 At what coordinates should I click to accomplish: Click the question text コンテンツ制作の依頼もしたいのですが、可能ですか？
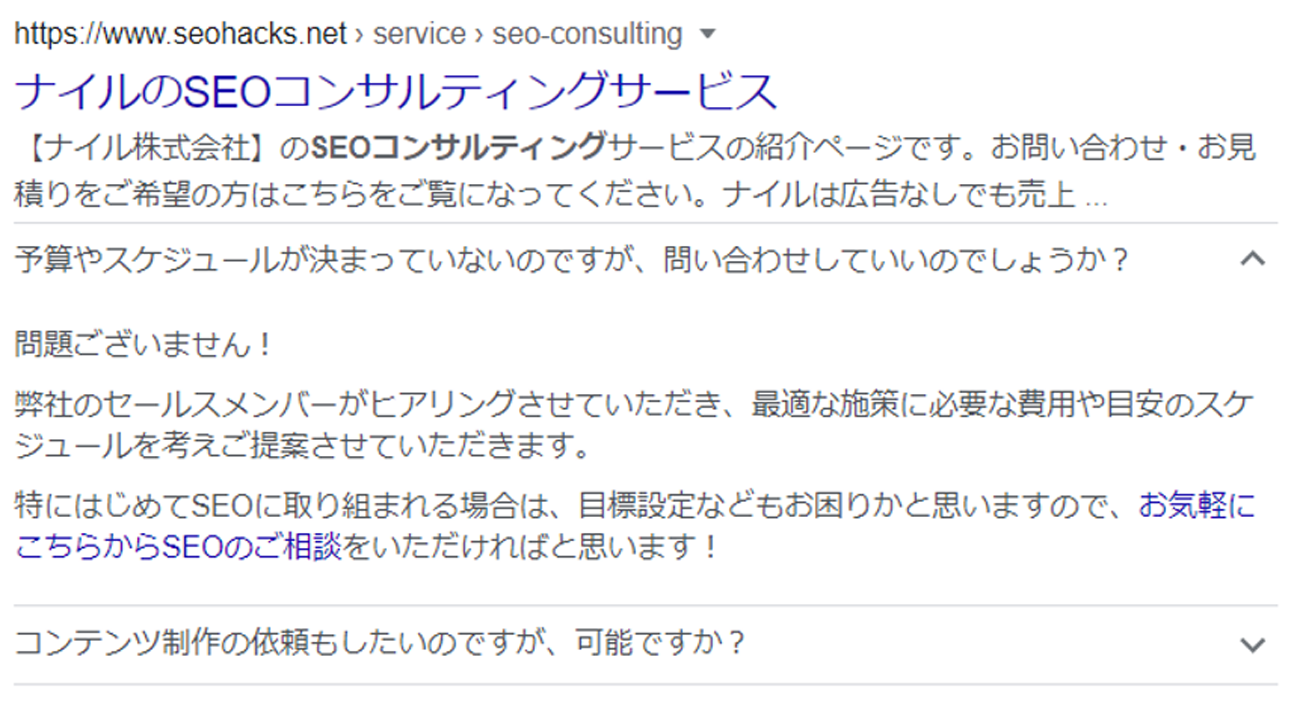click(380, 642)
